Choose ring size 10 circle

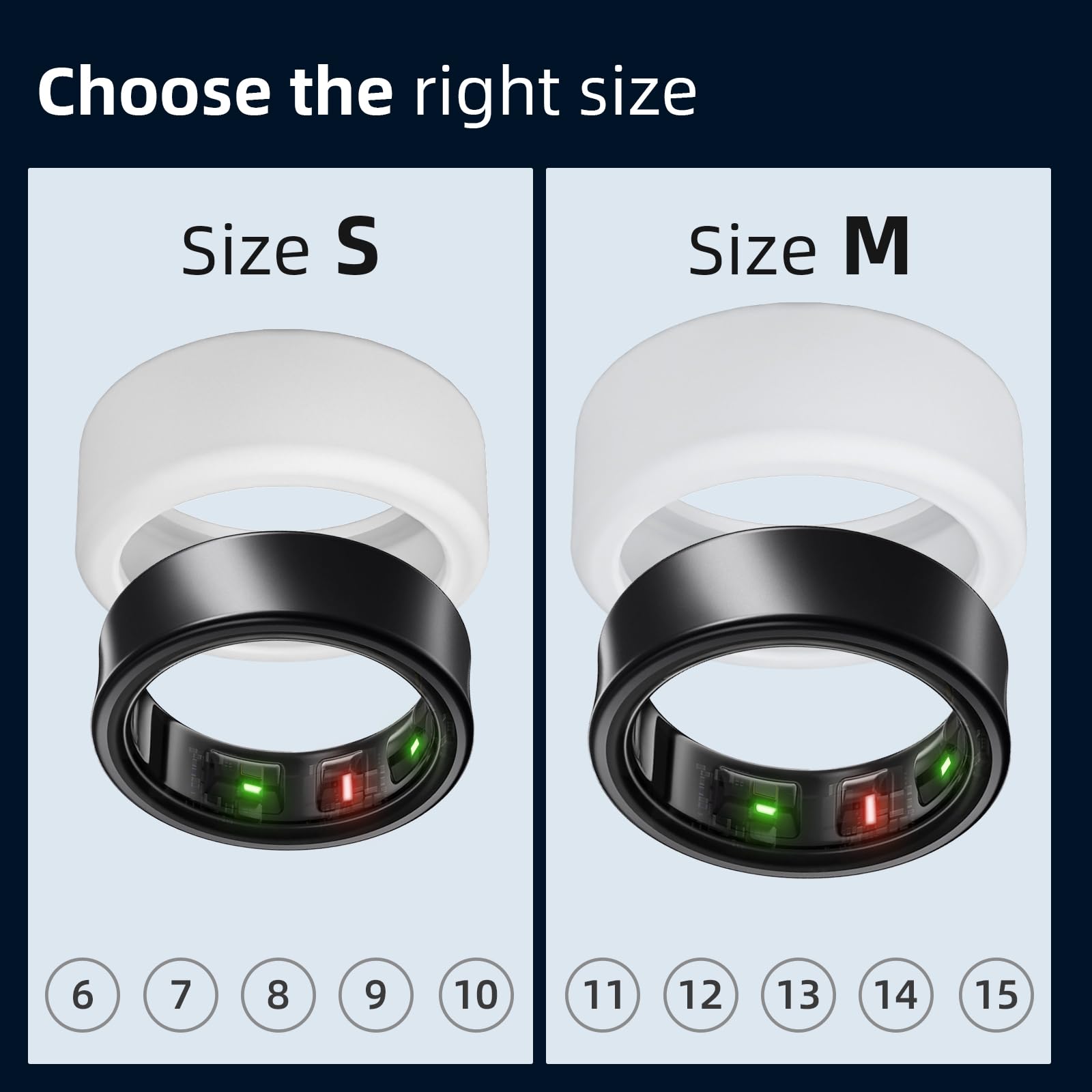[x=476, y=994]
